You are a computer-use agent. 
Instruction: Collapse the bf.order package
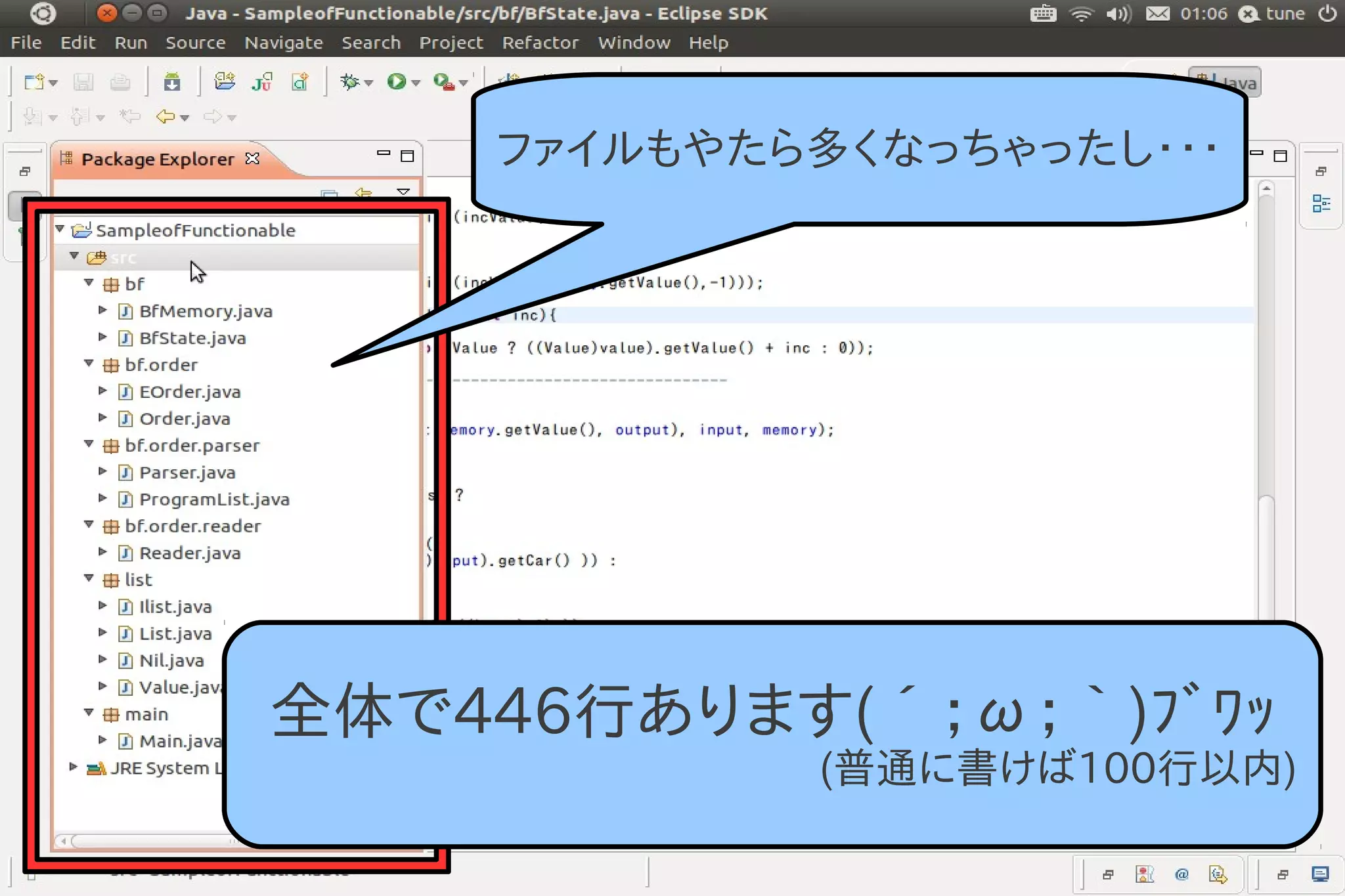click(89, 364)
